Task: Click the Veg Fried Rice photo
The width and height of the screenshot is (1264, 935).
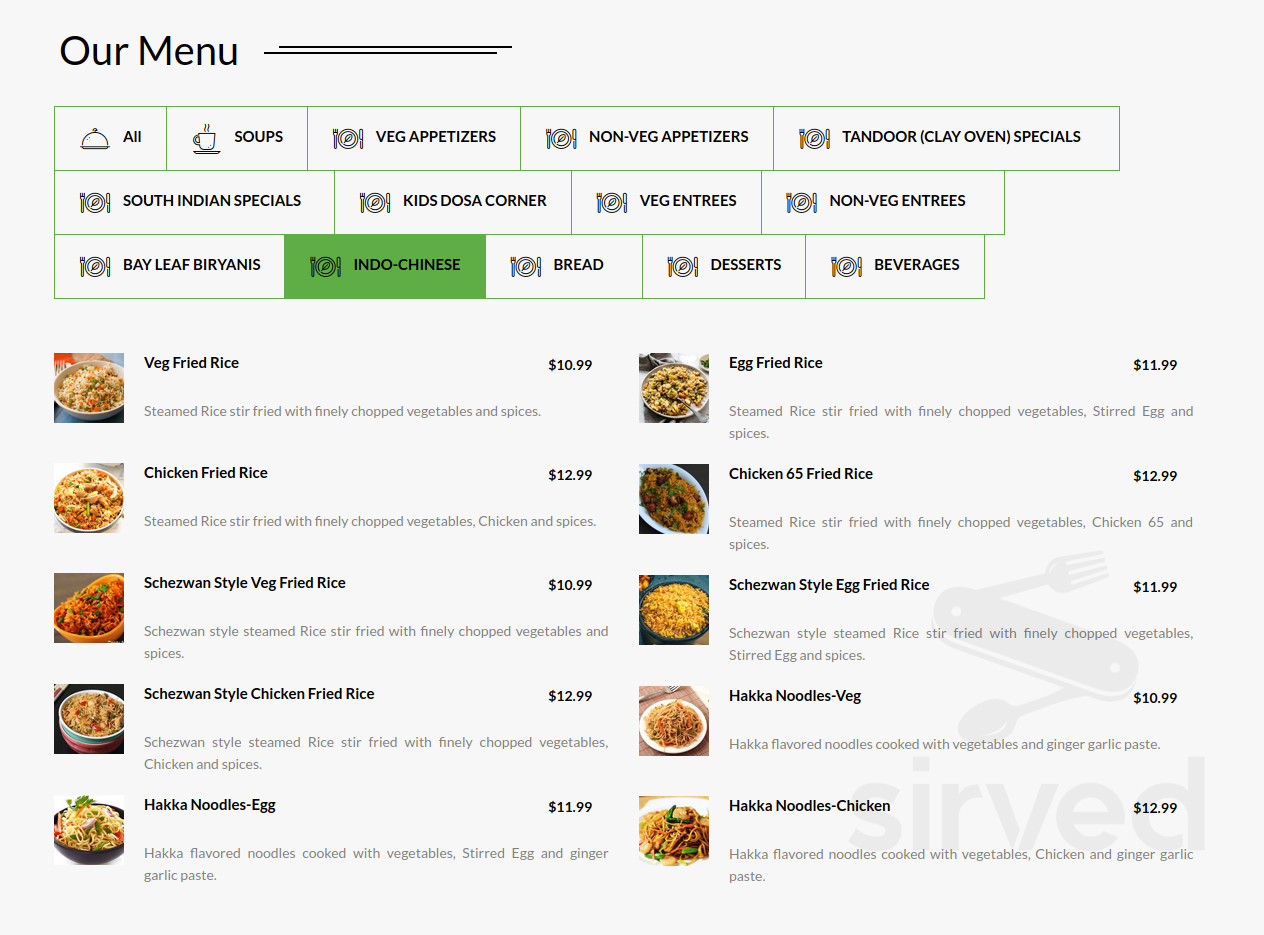Action: pyautogui.click(x=88, y=388)
